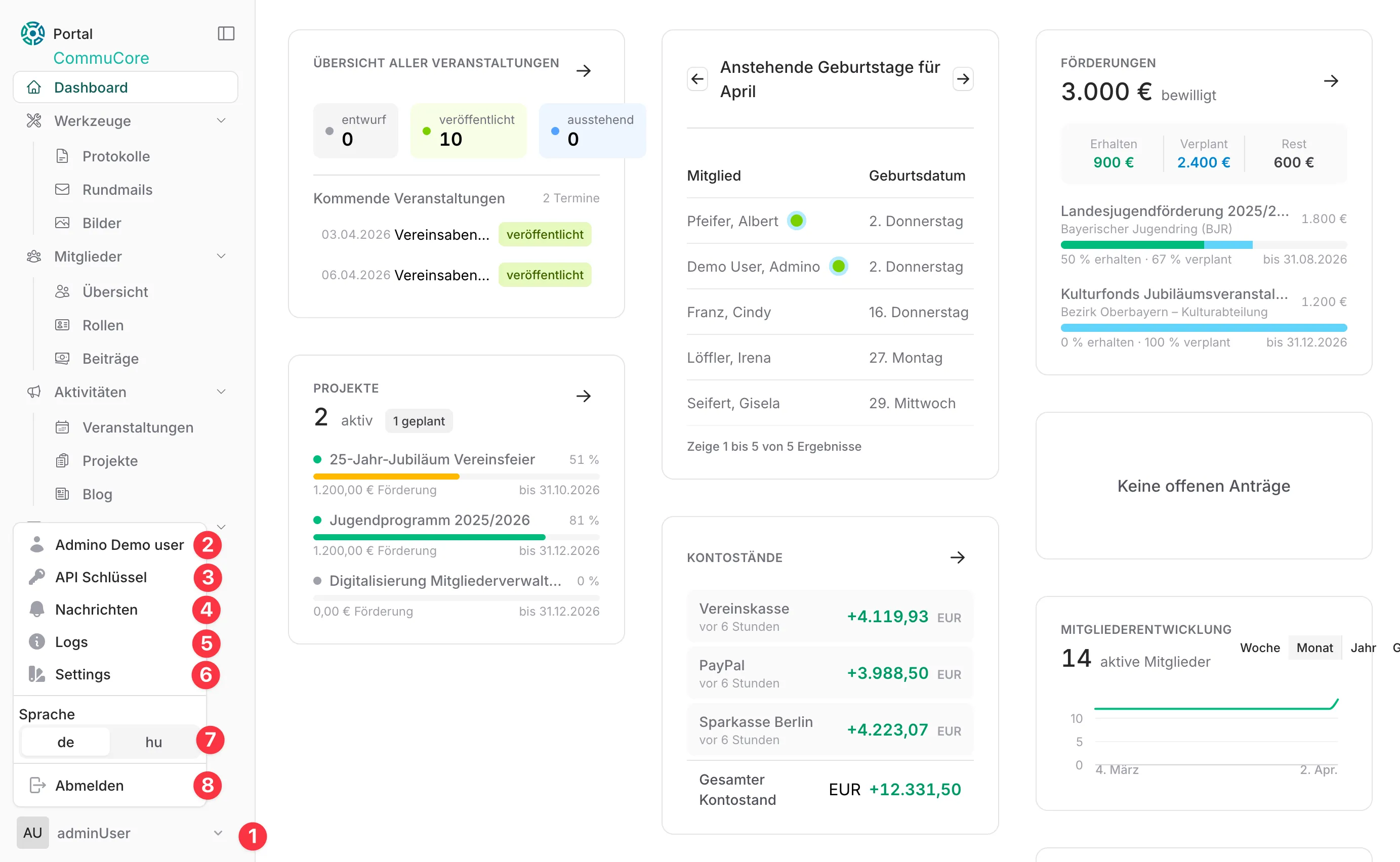Switch member chart to Woche

1259,648
